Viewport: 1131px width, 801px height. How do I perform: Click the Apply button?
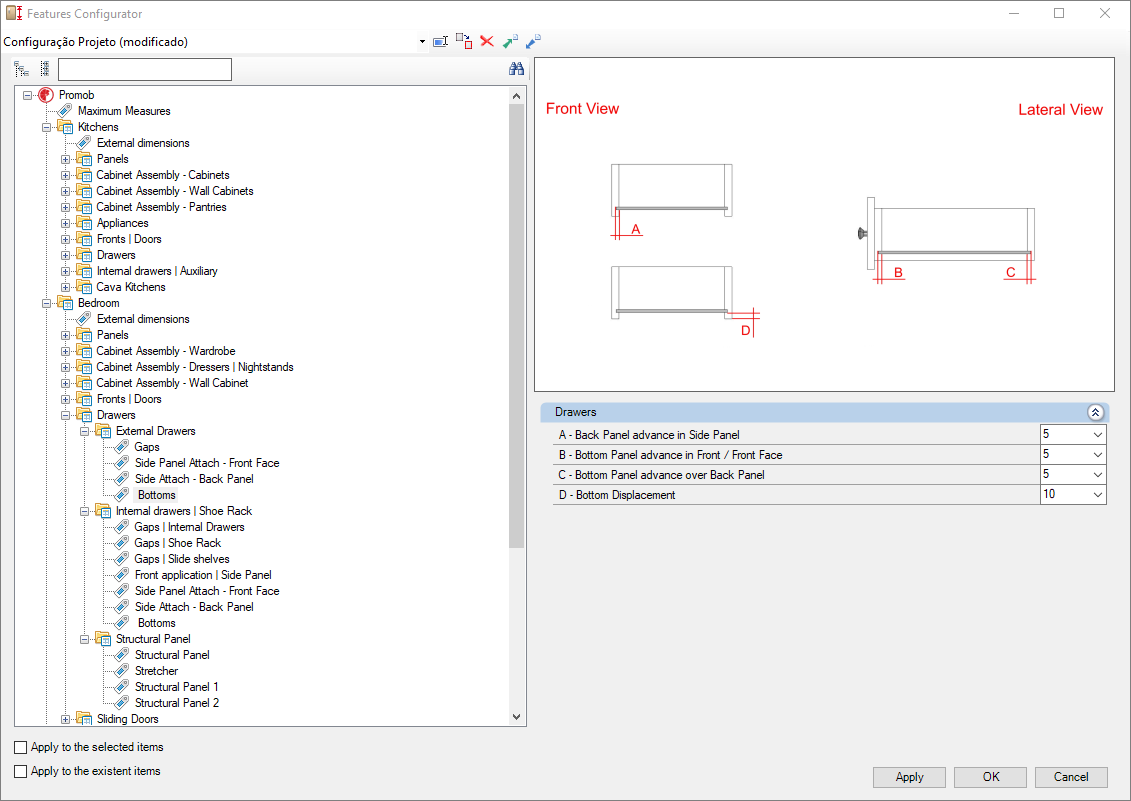909,777
